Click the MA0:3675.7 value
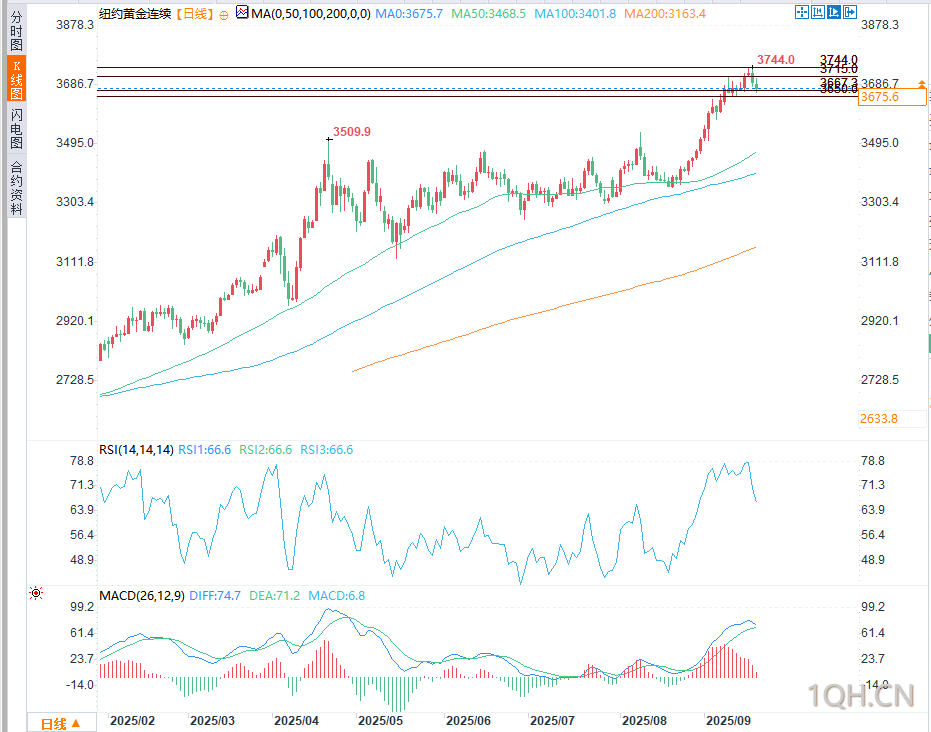Image resolution: width=931 pixels, height=732 pixels. 409,14
